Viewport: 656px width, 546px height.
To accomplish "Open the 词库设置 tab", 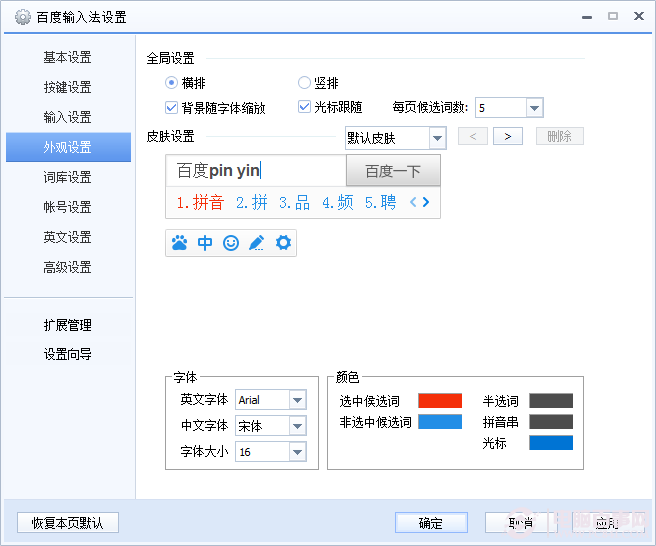I will pyautogui.click(x=67, y=177).
